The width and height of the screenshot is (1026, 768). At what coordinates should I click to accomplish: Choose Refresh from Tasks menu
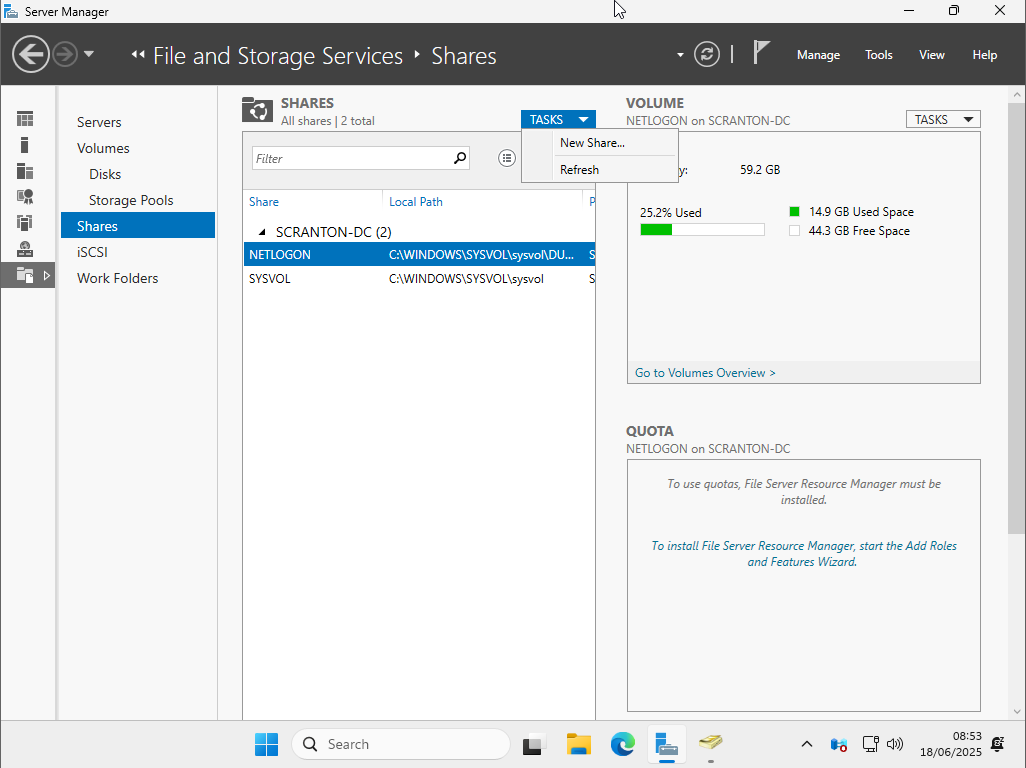point(579,170)
